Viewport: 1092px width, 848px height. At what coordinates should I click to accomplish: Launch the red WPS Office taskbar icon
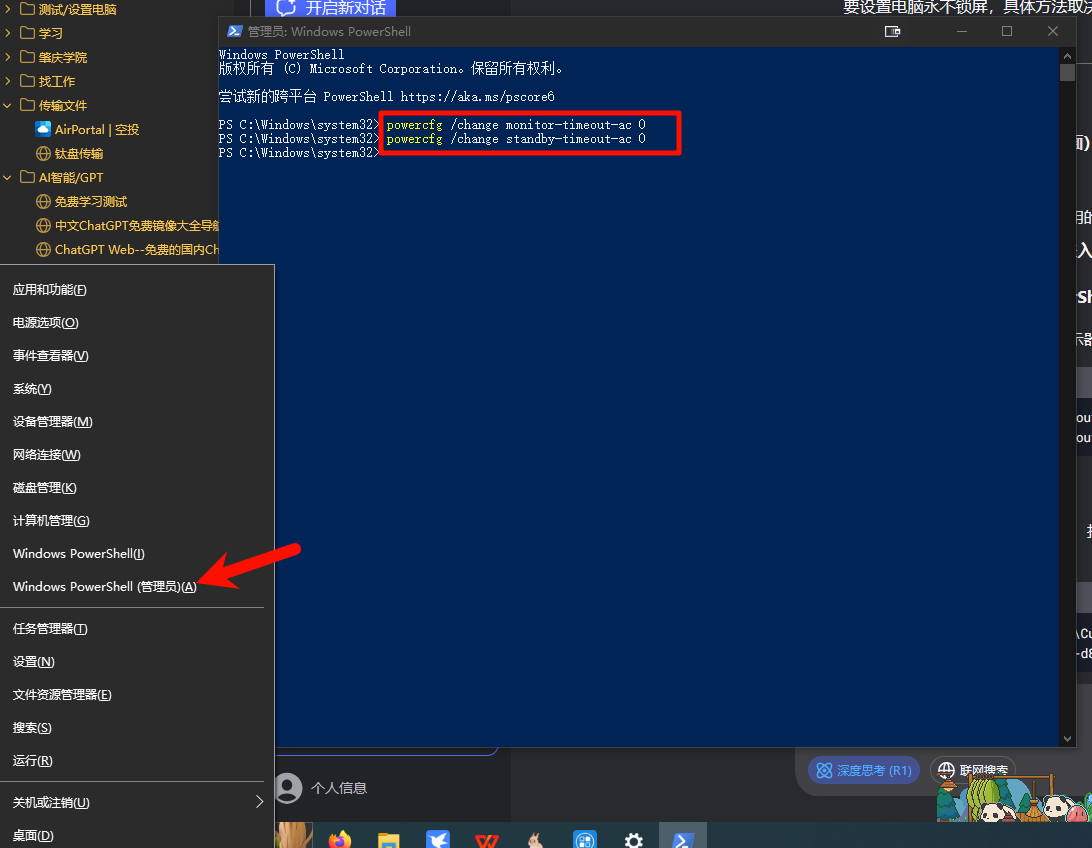coord(487,840)
